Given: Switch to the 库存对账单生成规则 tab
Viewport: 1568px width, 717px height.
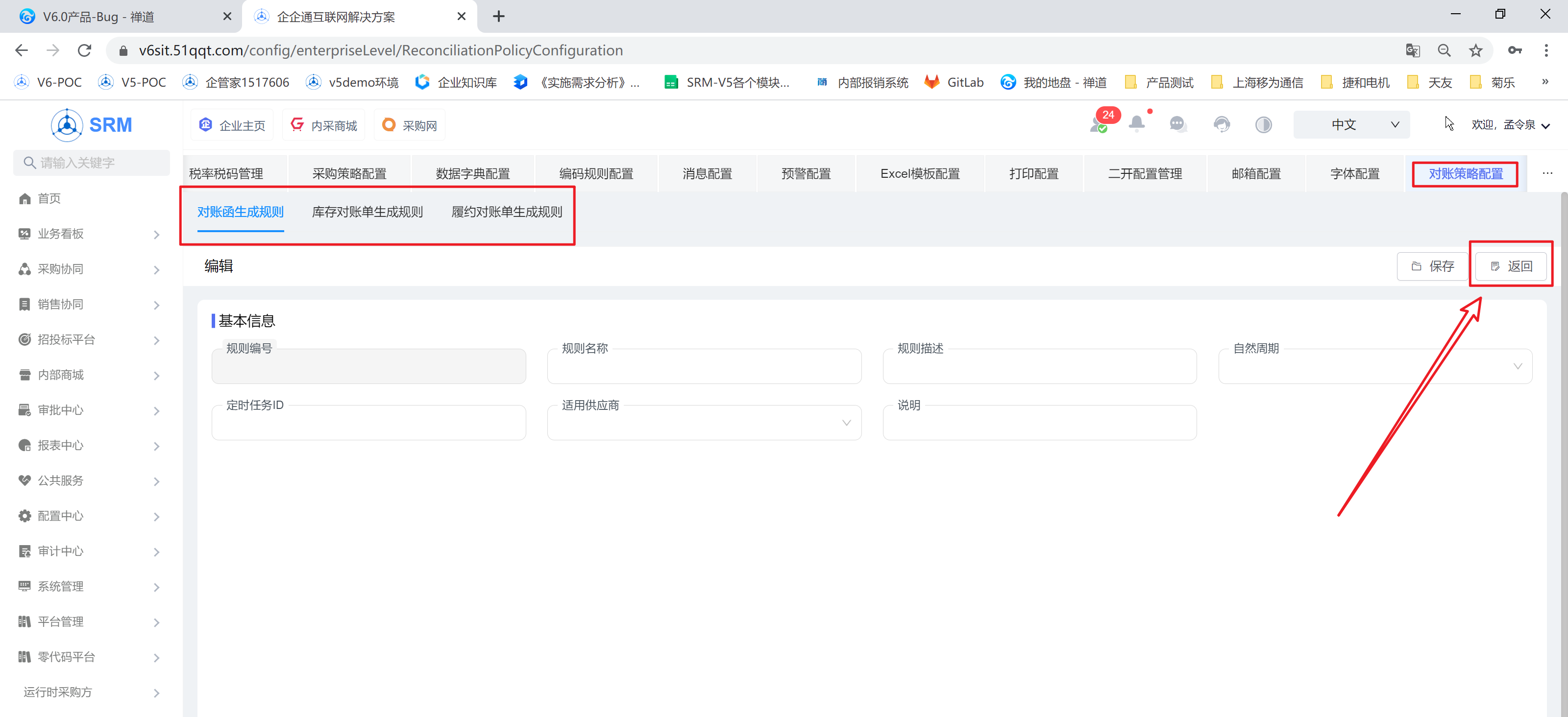Looking at the screenshot, I should (x=367, y=212).
